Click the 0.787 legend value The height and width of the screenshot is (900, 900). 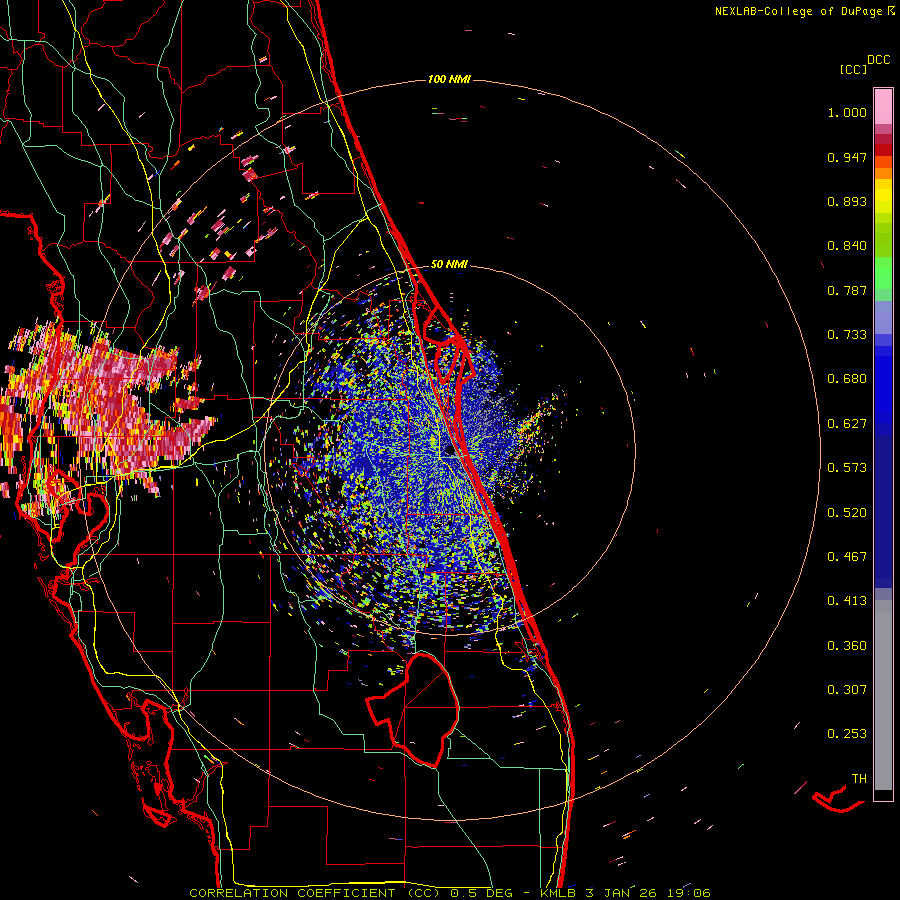[847, 290]
